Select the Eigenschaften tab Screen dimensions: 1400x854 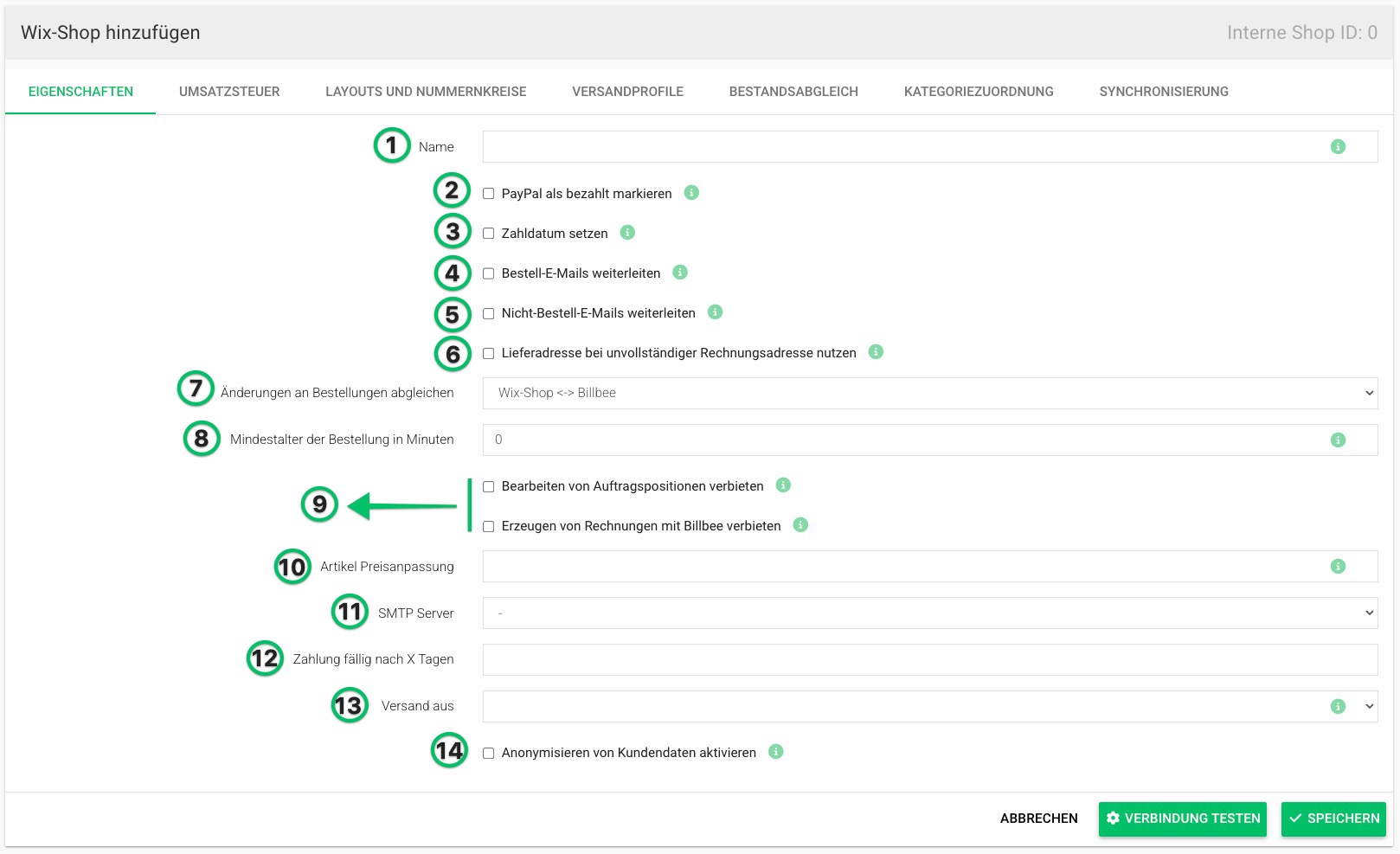[80, 92]
